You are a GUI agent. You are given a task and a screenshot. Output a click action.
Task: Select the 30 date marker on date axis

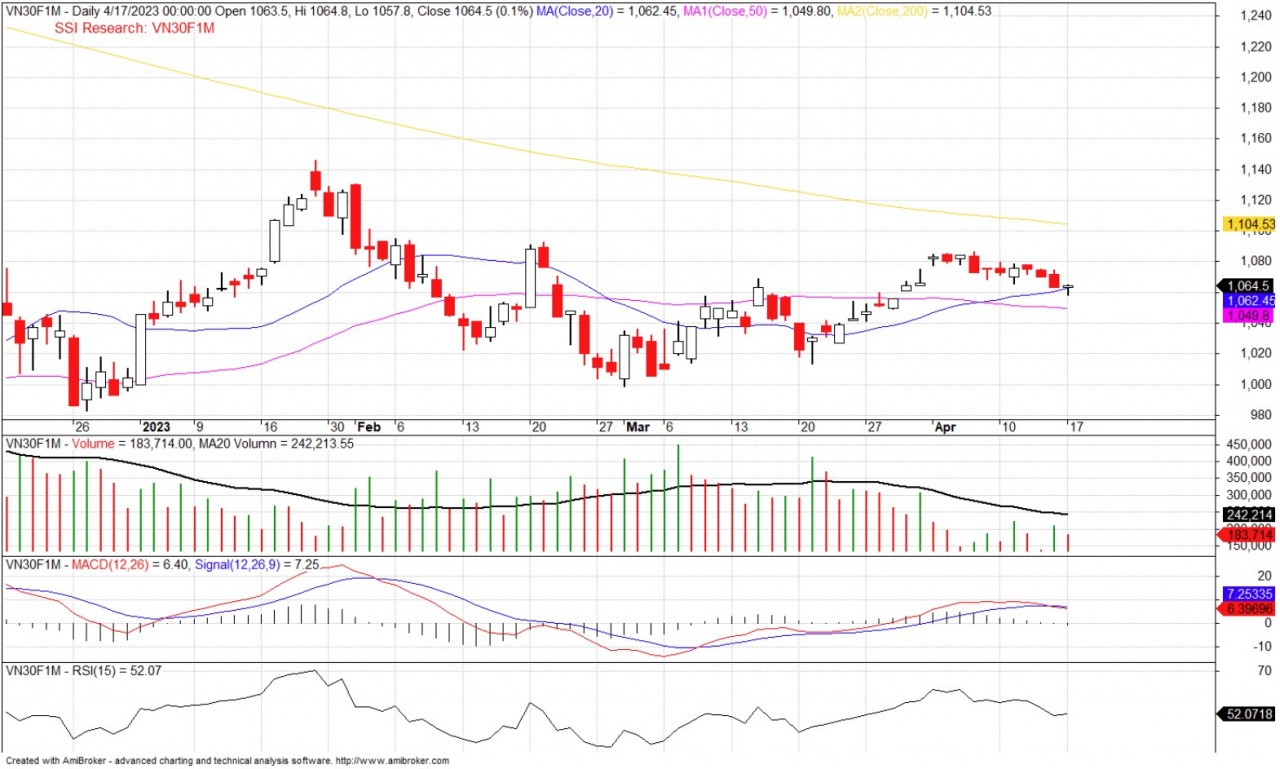pos(338,426)
